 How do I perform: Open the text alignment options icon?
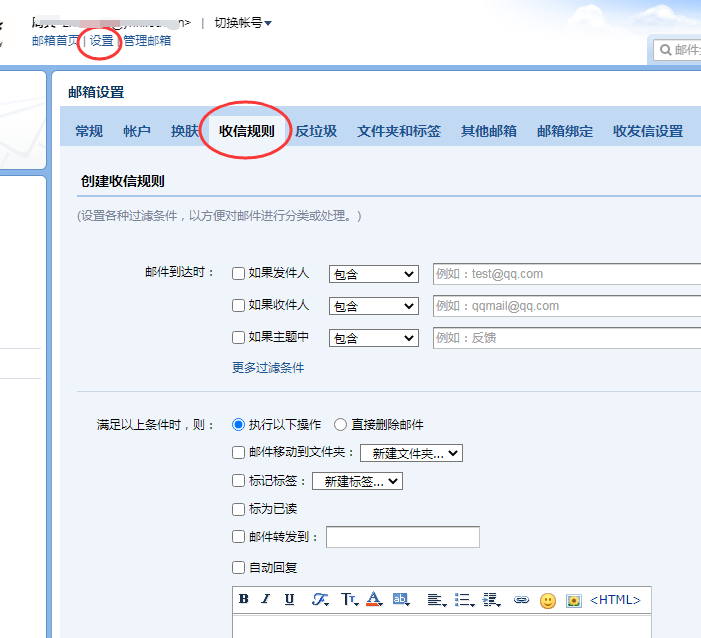coord(436,600)
